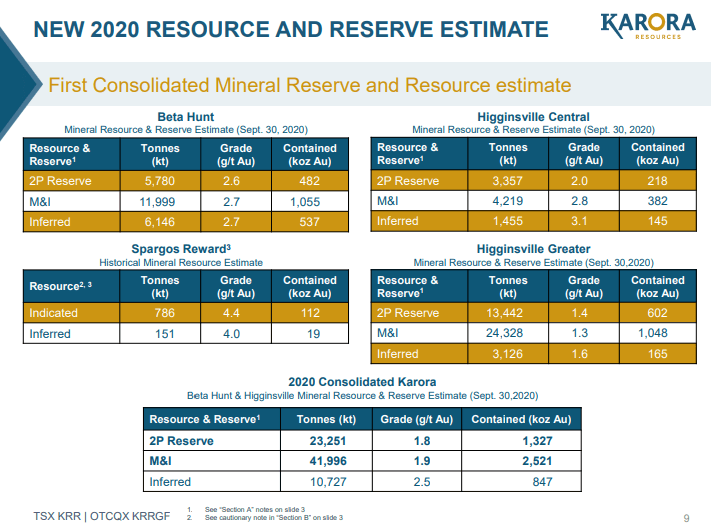Click consolidated contained 1,327
The height and width of the screenshot is (523, 711).
click(537, 441)
